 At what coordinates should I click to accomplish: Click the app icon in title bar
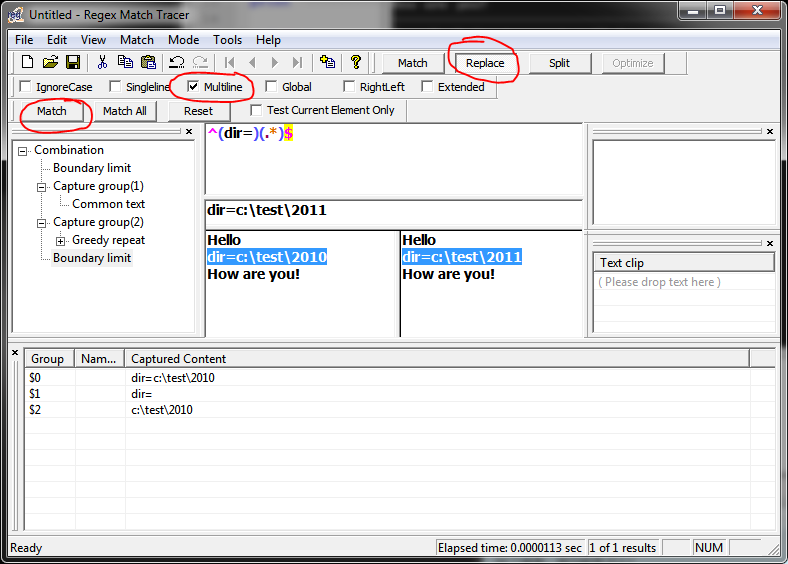[x=16, y=15]
